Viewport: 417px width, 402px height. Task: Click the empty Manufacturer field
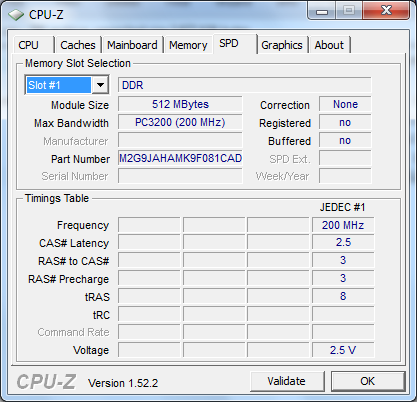coord(180,140)
